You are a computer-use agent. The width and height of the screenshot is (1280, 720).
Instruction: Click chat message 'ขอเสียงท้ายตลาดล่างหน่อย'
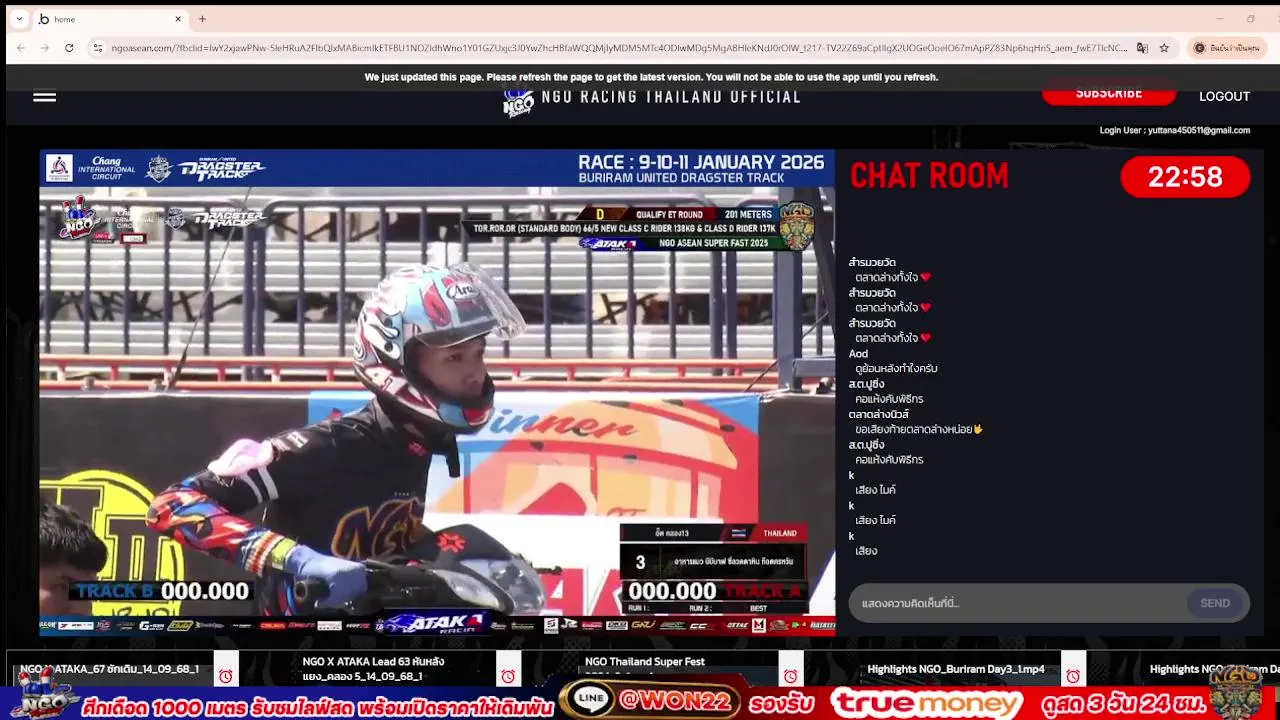click(919, 429)
